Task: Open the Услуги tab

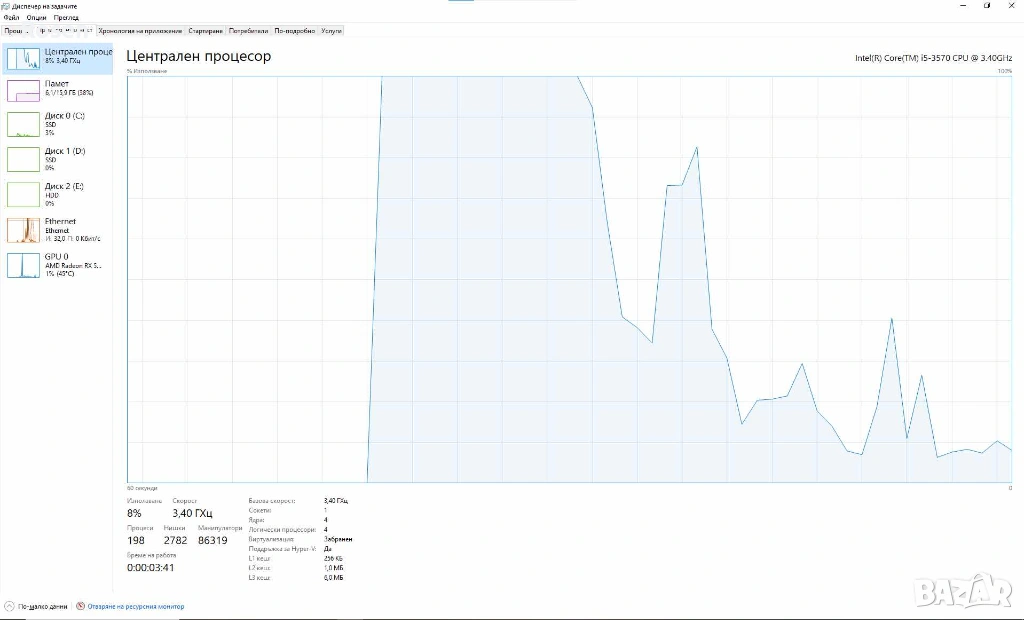Action: 332,31
